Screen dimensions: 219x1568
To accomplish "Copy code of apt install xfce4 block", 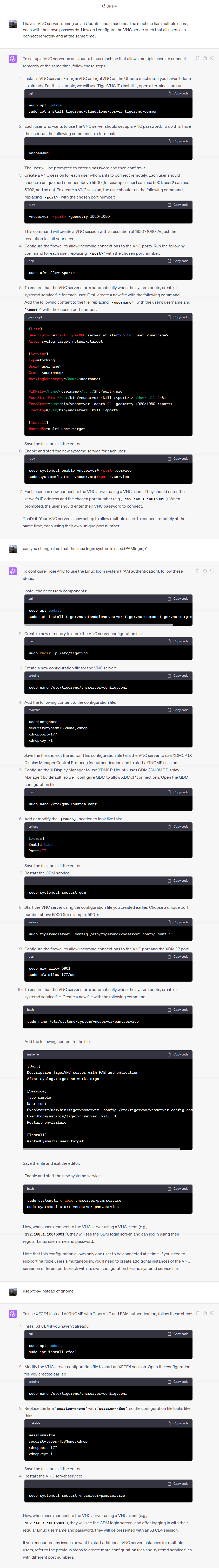I will click(178, 1334).
